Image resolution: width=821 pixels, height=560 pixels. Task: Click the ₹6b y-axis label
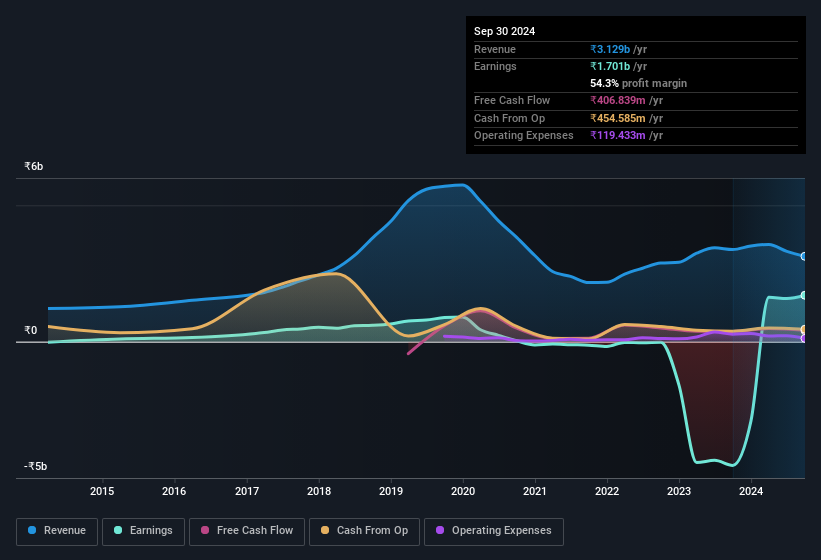(34, 166)
